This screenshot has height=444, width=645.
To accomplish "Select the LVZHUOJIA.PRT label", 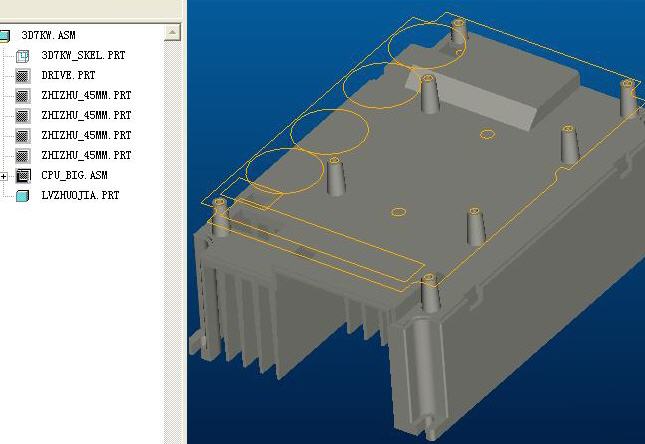I will (81, 195).
